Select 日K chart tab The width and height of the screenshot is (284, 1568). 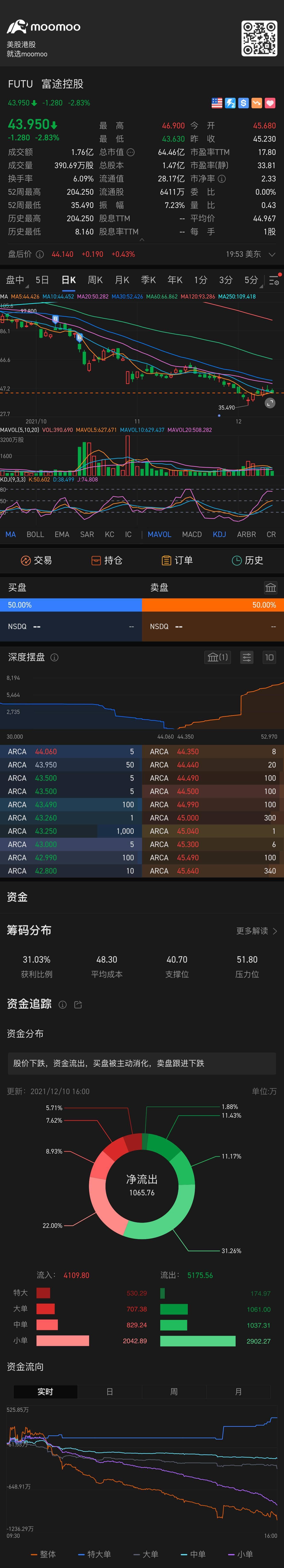point(69,280)
